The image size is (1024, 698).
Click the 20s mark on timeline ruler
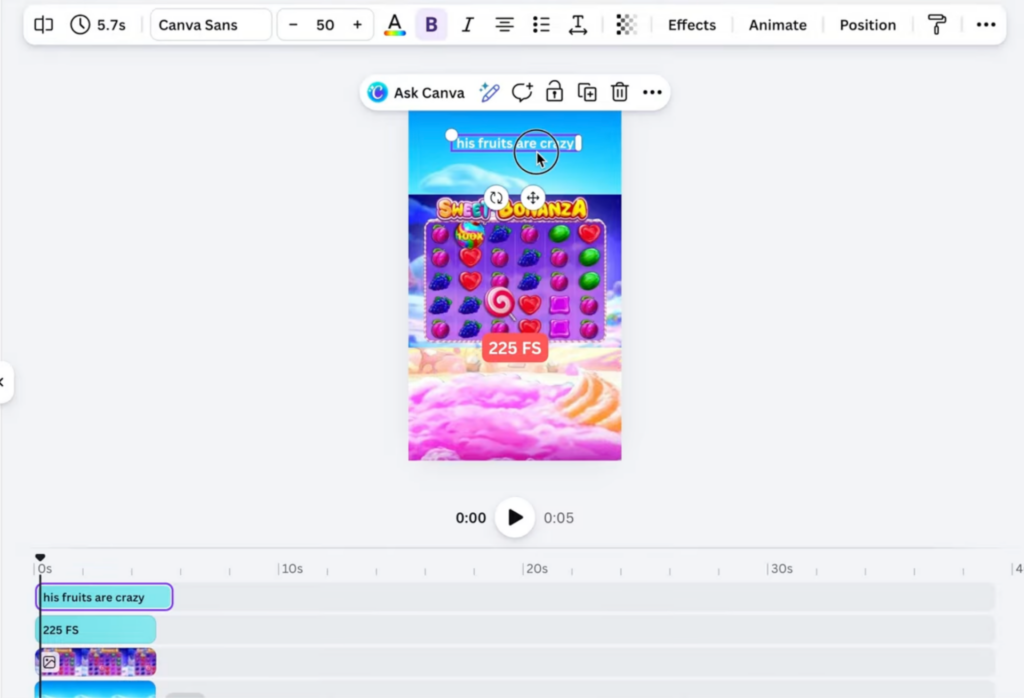[x=536, y=569]
